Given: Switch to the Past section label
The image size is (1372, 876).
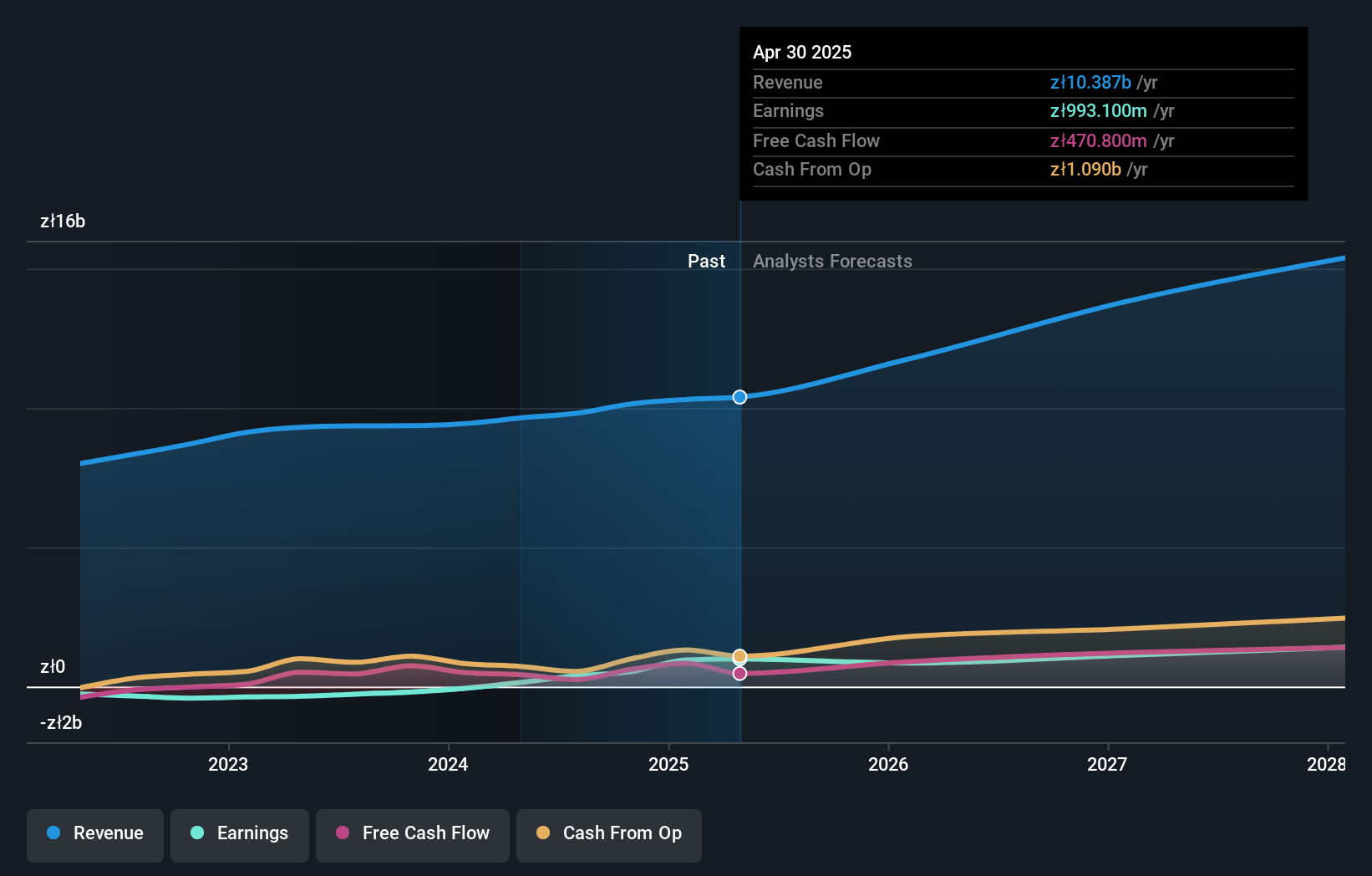Looking at the screenshot, I should [x=706, y=261].
